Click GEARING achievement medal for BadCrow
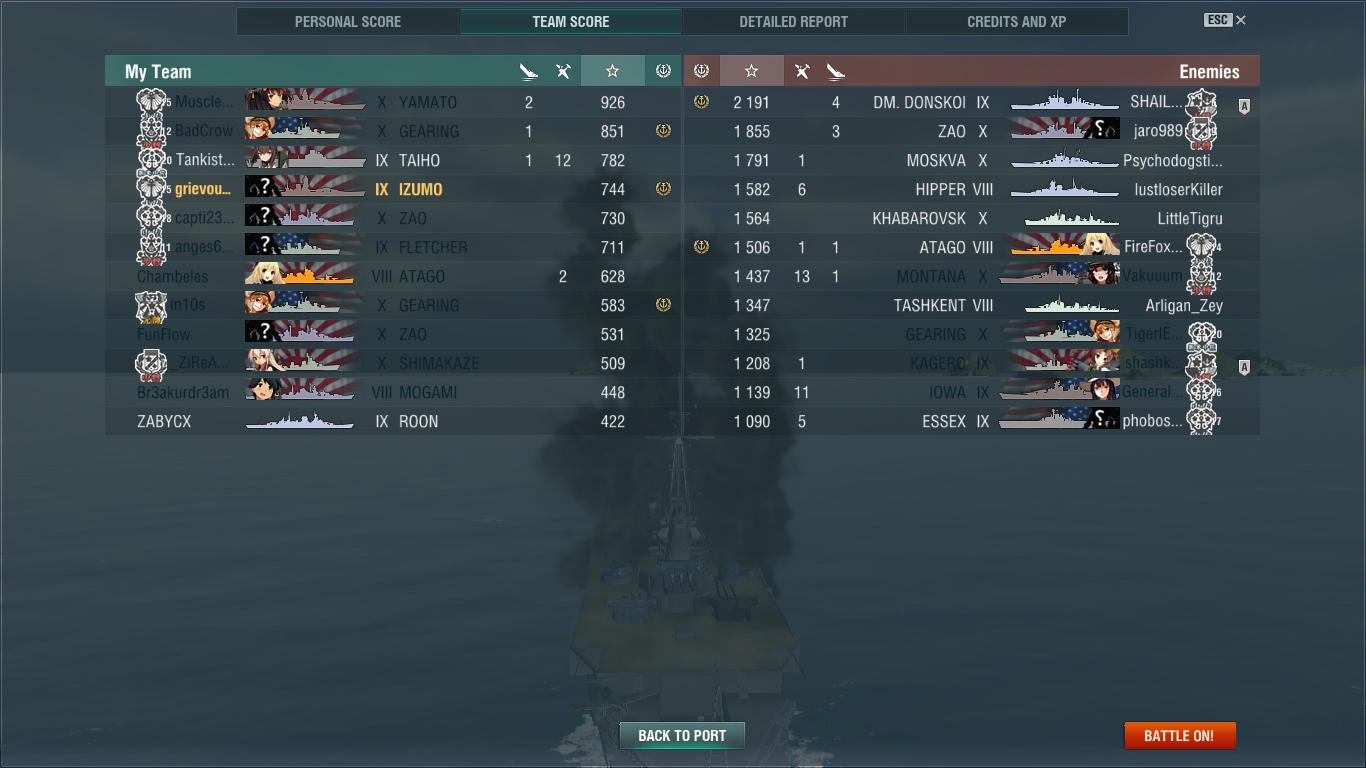 [x=663, y=131]
